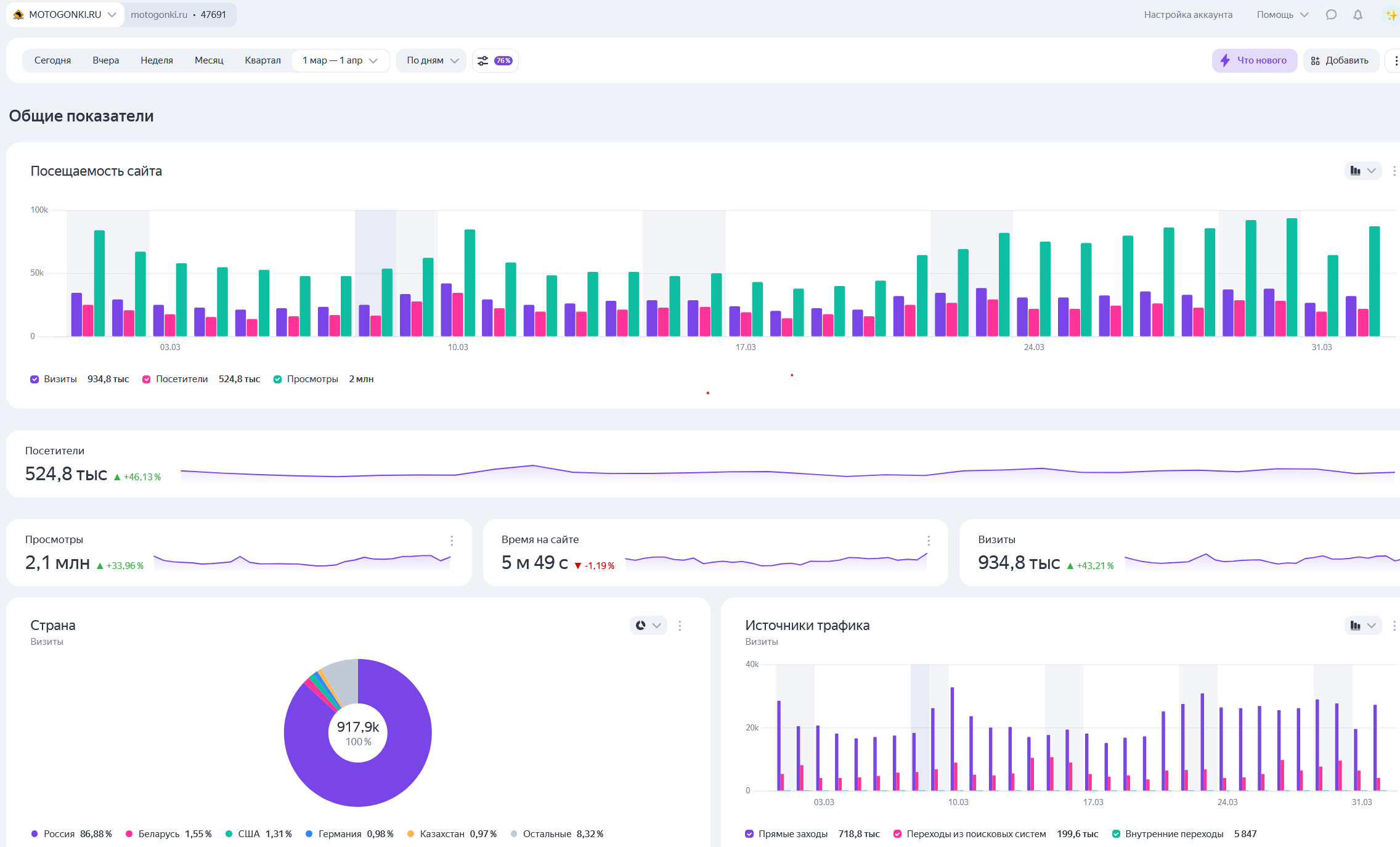Click the bar chart type icon in Посещаемость сайта

point(1356,171)
